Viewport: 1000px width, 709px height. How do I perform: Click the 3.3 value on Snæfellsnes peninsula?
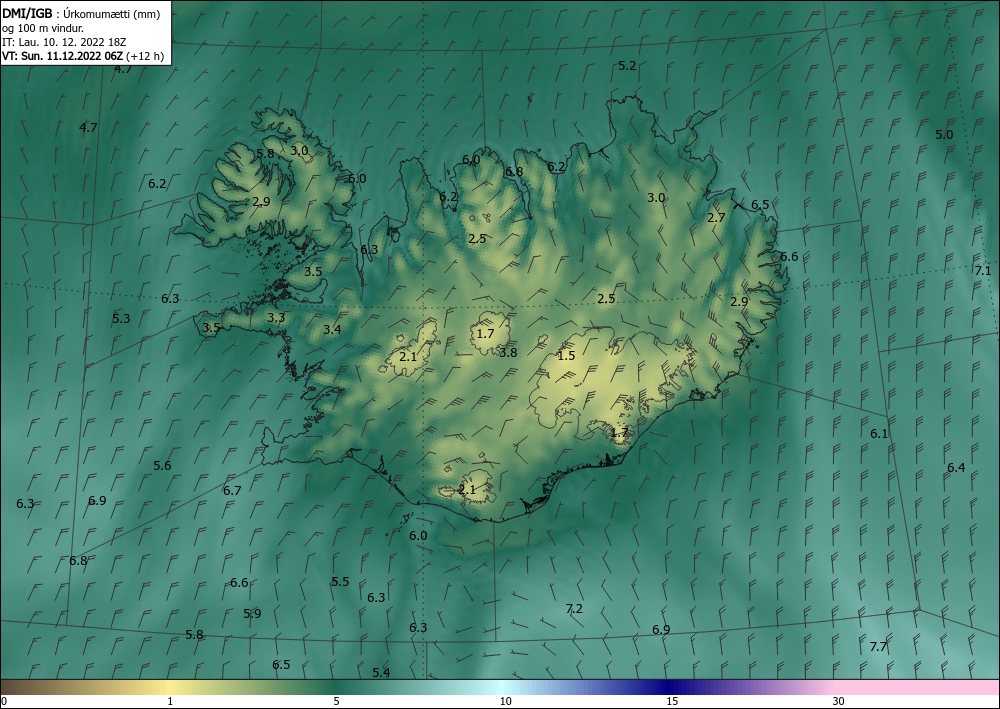coord(276,317)
